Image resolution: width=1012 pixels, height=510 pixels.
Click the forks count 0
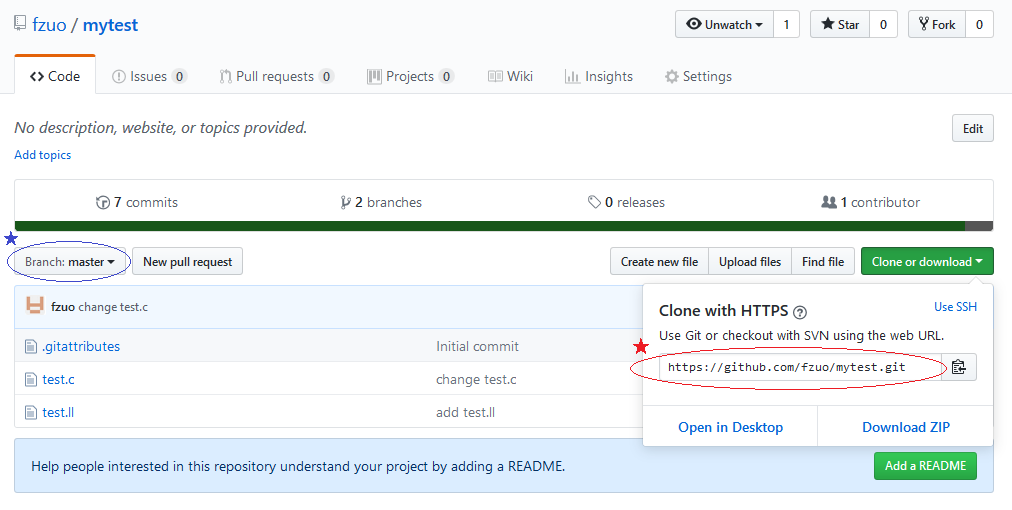pyautogui.click(x=979, y=25)
